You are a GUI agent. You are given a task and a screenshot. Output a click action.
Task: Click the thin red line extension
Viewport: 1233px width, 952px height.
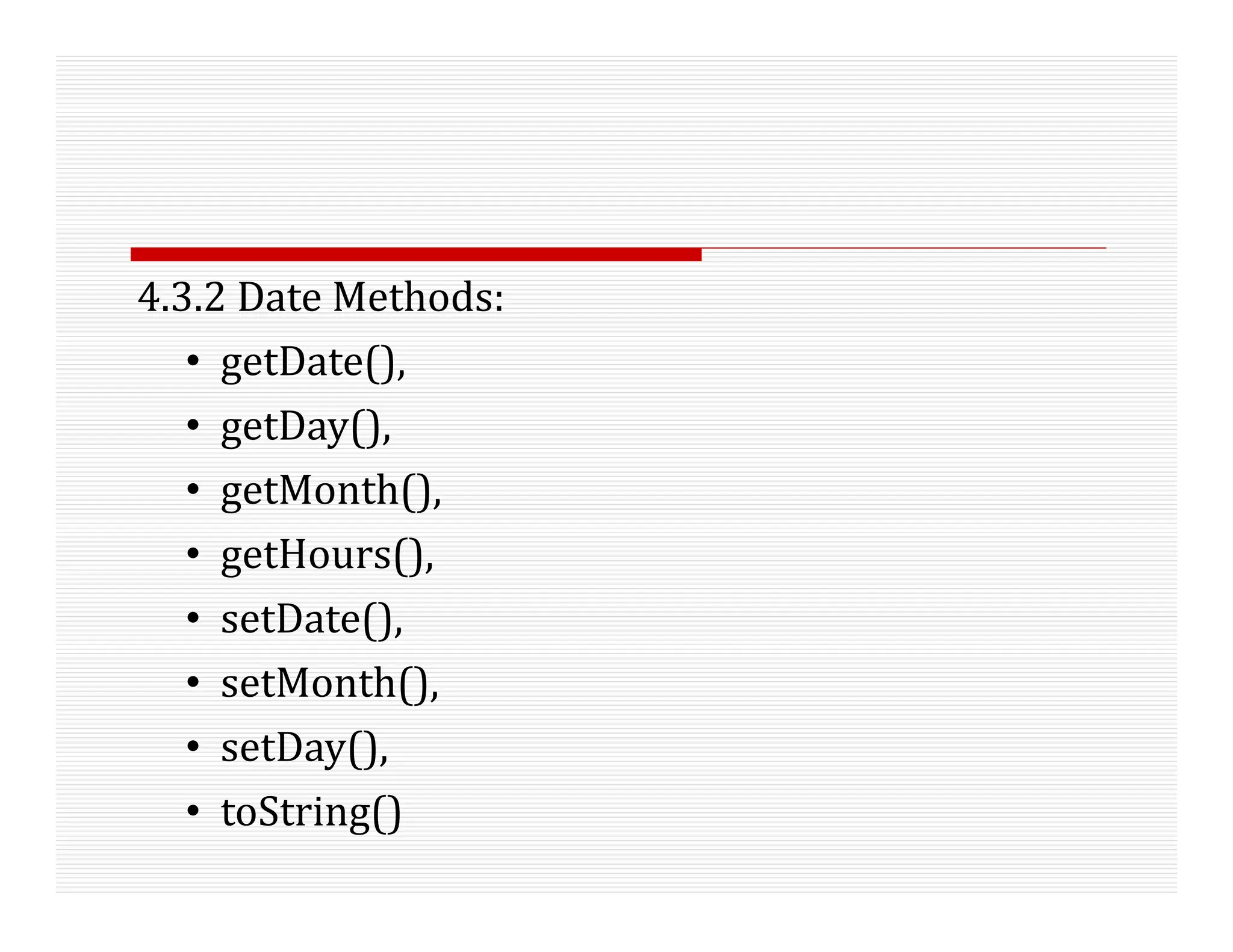point(903,248)
